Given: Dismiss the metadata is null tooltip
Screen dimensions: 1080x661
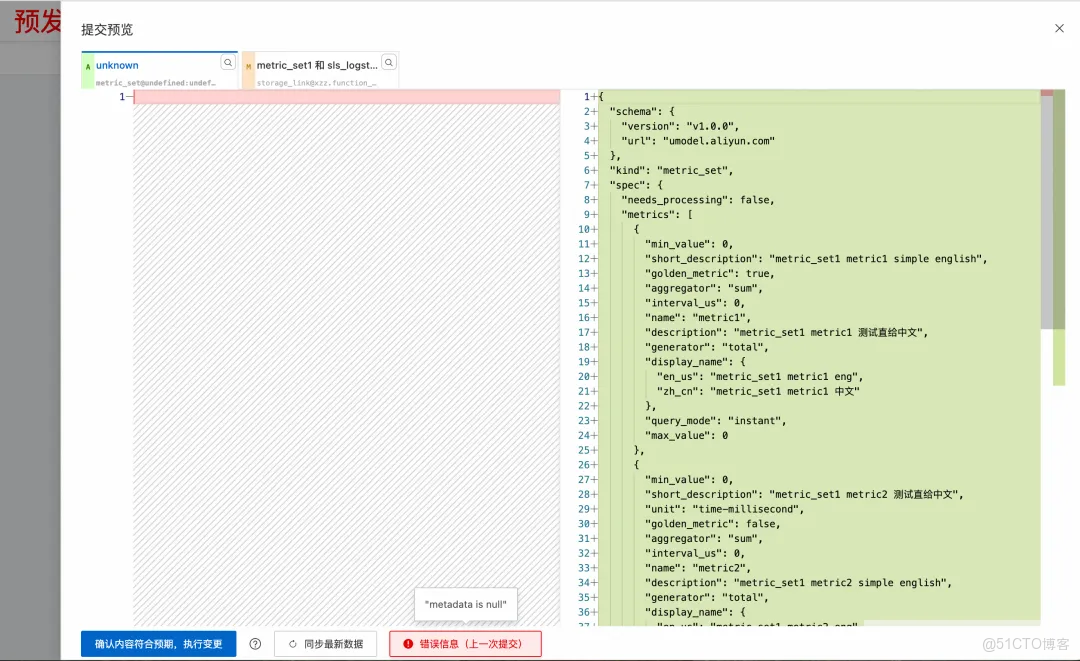Looking at the screenshot, I should pyautogui.click(x=465, y=604).
